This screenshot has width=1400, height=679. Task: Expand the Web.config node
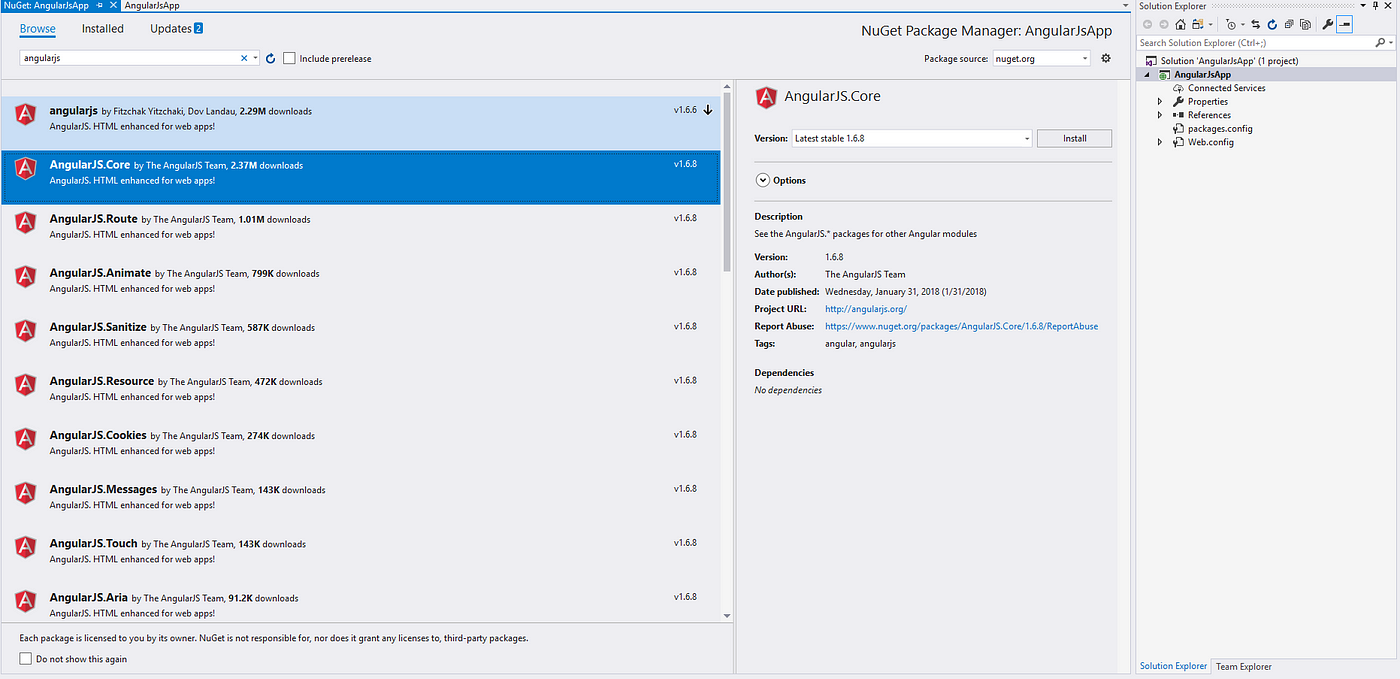pyautogui.click(x=1160, y=142)
